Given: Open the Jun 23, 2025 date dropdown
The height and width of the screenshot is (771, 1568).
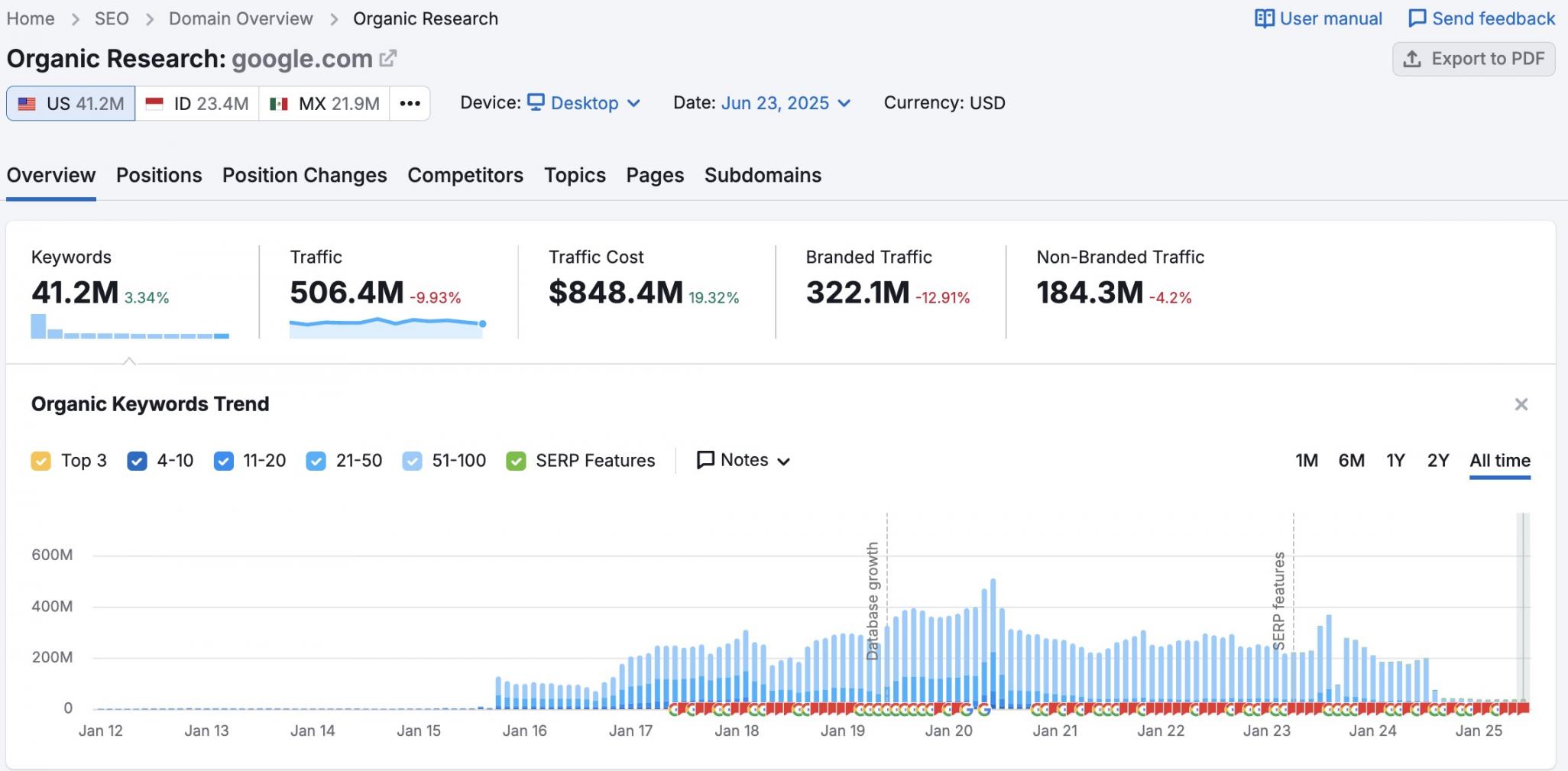Looking at the screenshot, I should [786, 103].
